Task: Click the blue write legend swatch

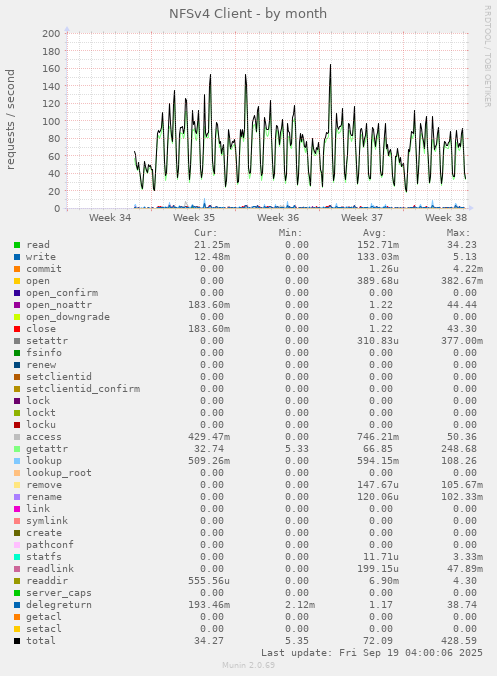Action: point(17,257)
